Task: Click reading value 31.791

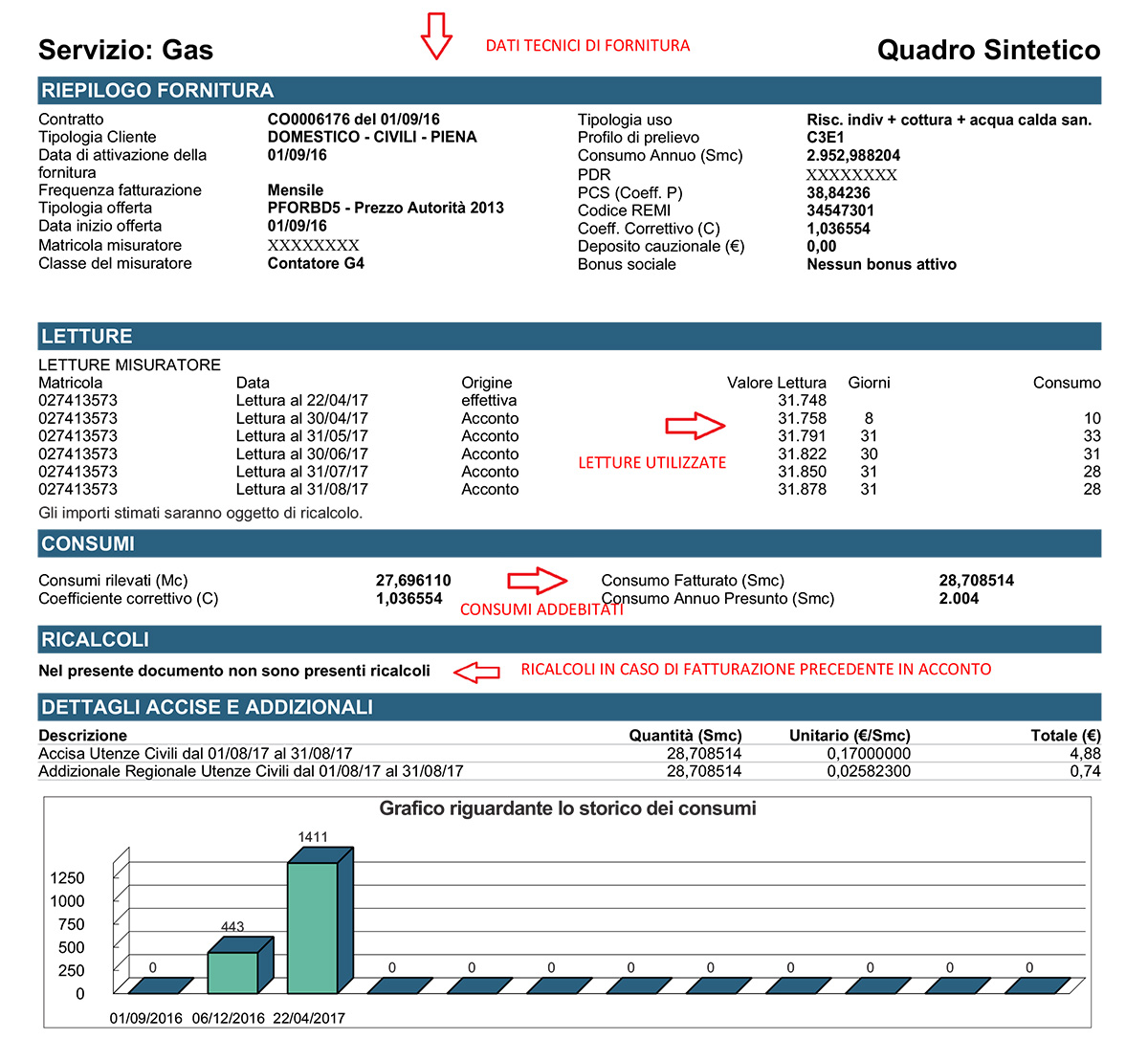Action: click(802, 436)
